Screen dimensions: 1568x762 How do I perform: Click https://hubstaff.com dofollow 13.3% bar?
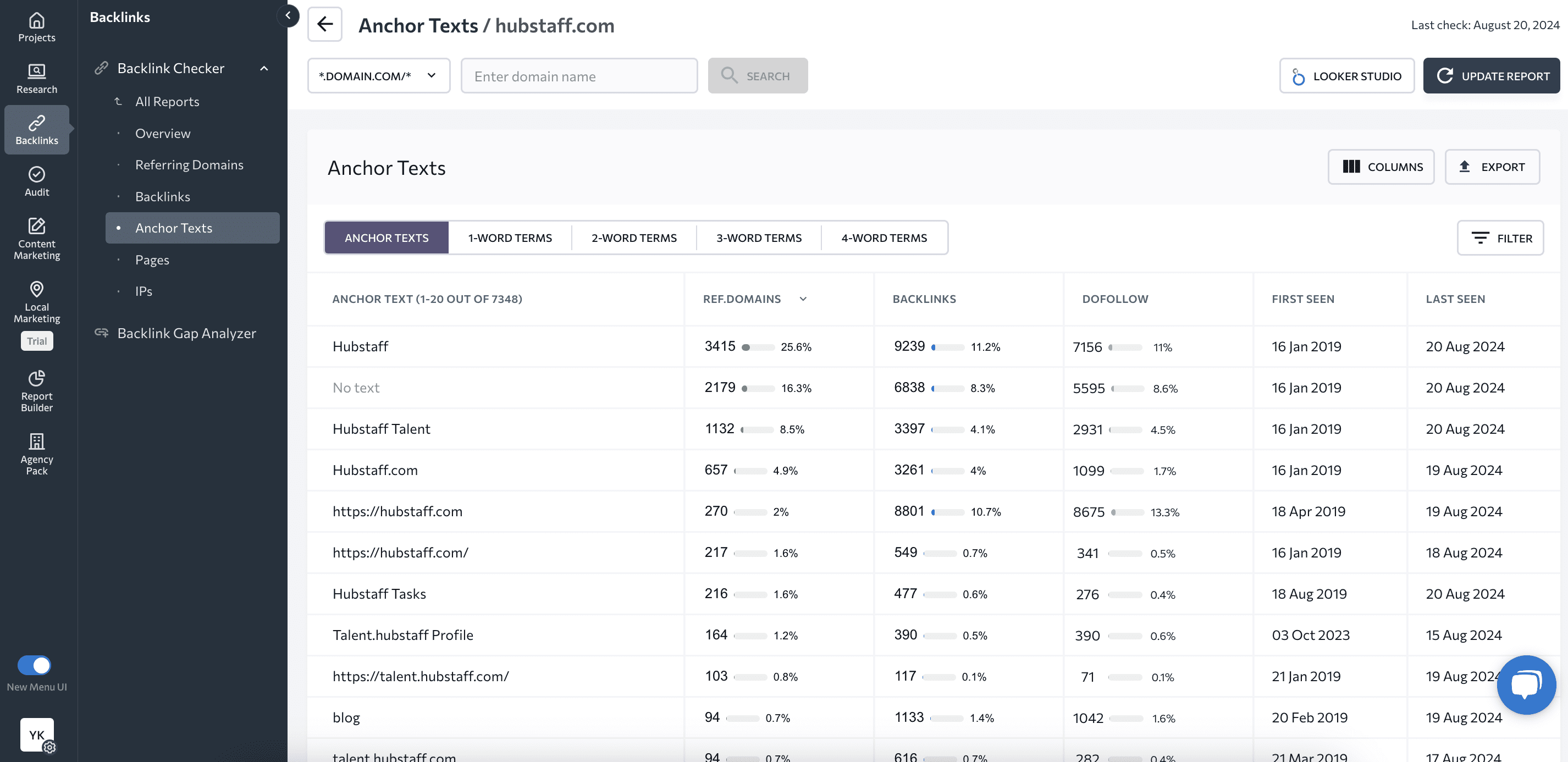pos(1127,512)
